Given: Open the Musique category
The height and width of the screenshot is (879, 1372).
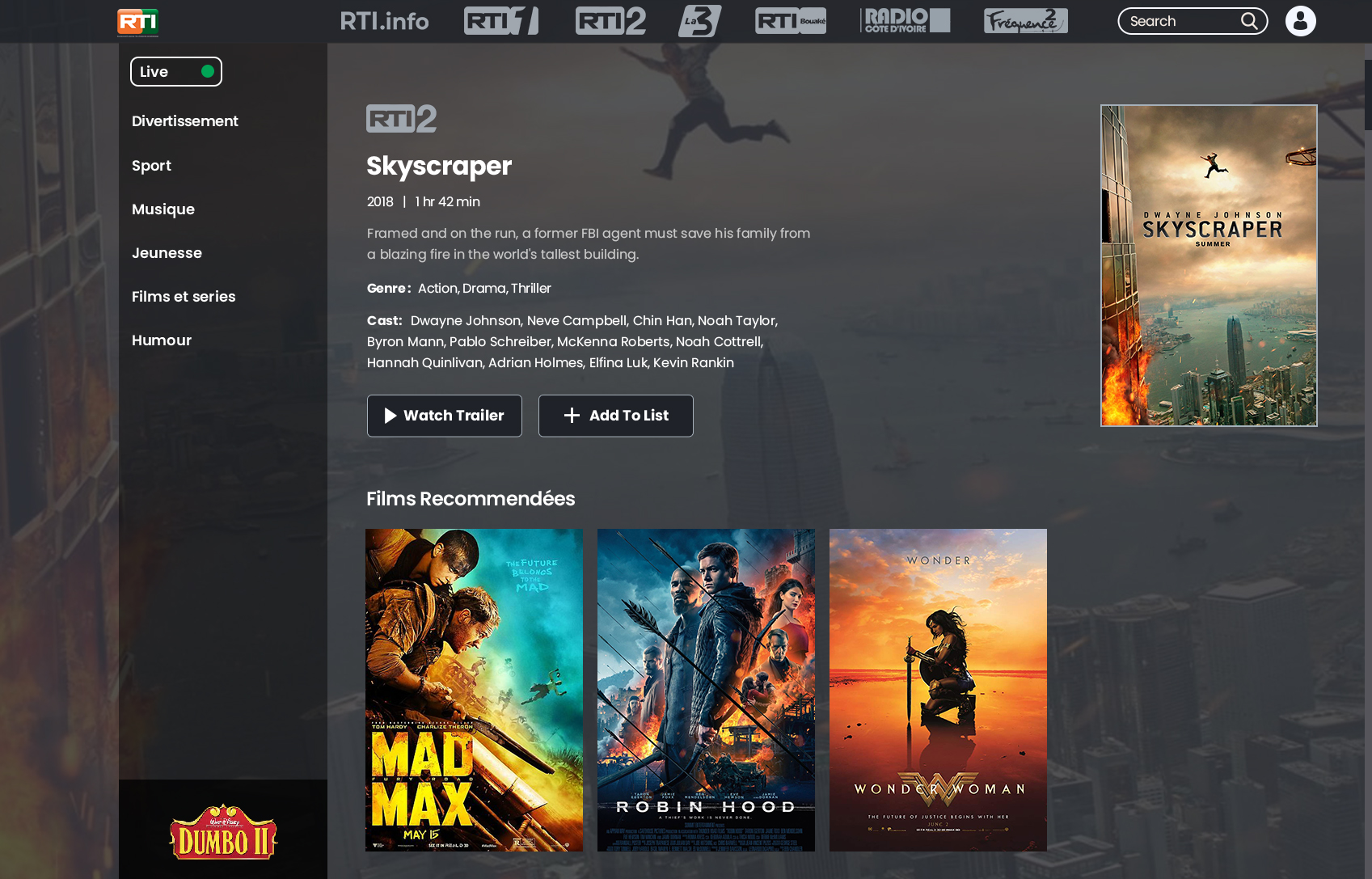Looking at the screenshot, I should click(163, 209).
